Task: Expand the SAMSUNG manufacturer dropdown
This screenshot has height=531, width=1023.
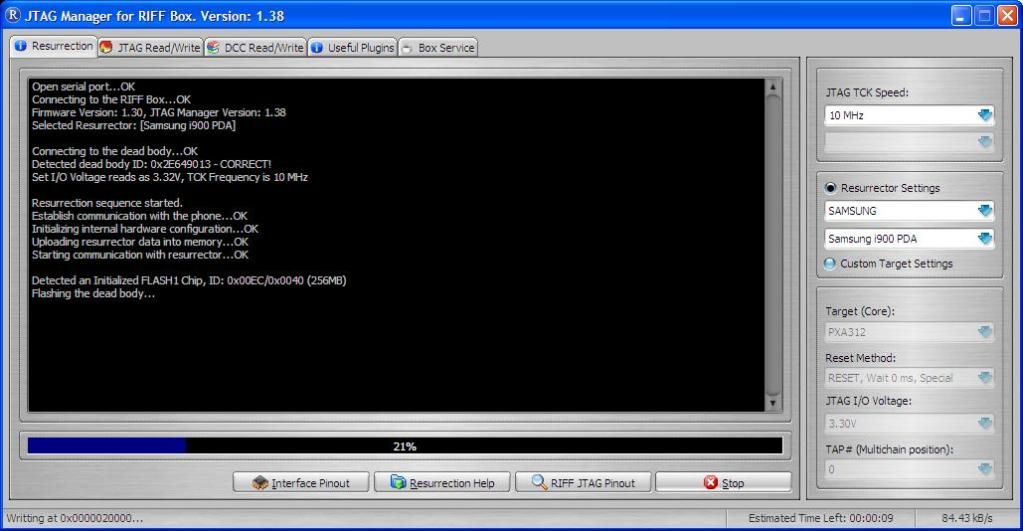Action: [909, 211]
